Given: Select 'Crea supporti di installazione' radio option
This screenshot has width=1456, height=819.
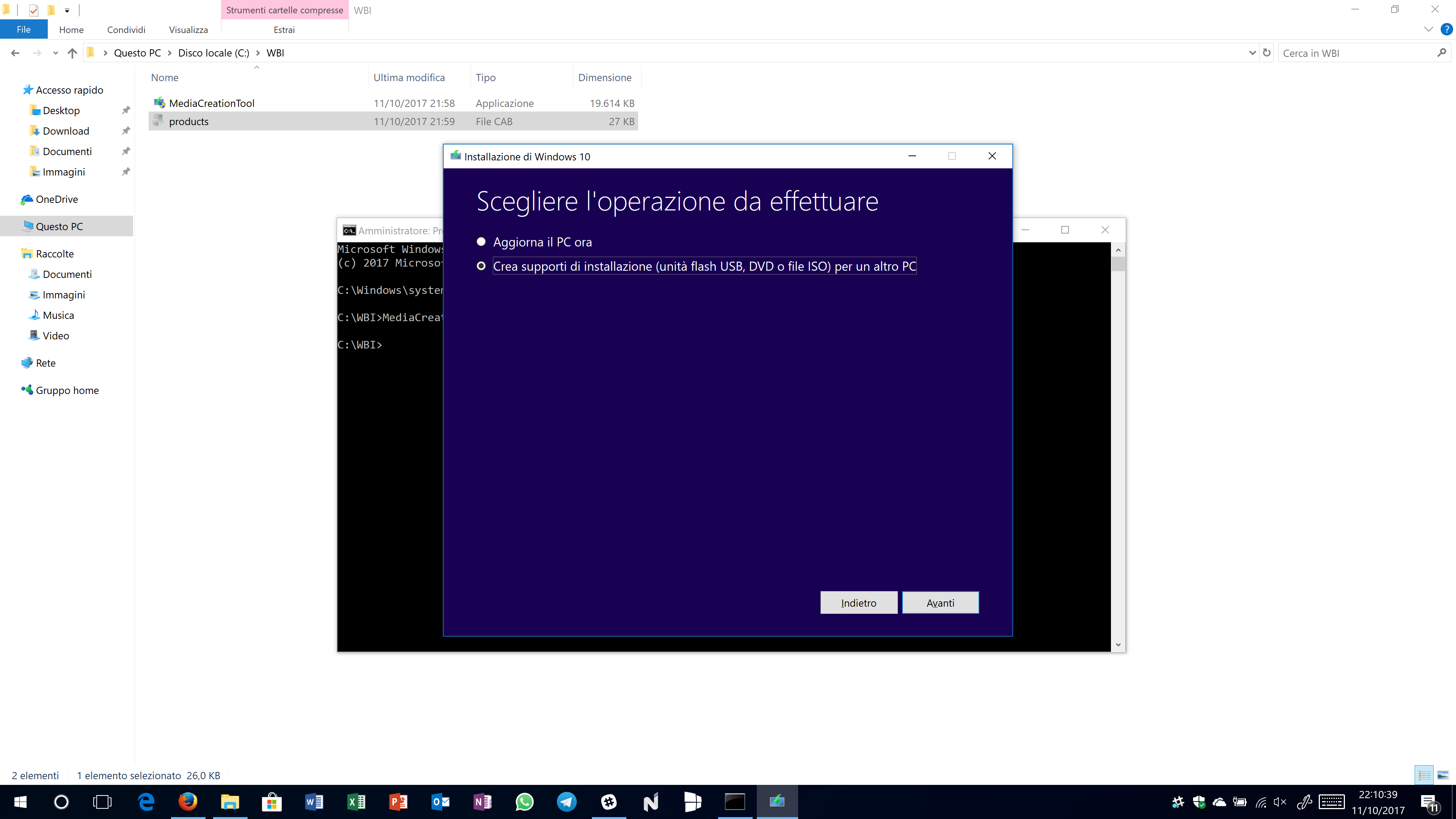Looking at the screenshot, I should (481, 266).
